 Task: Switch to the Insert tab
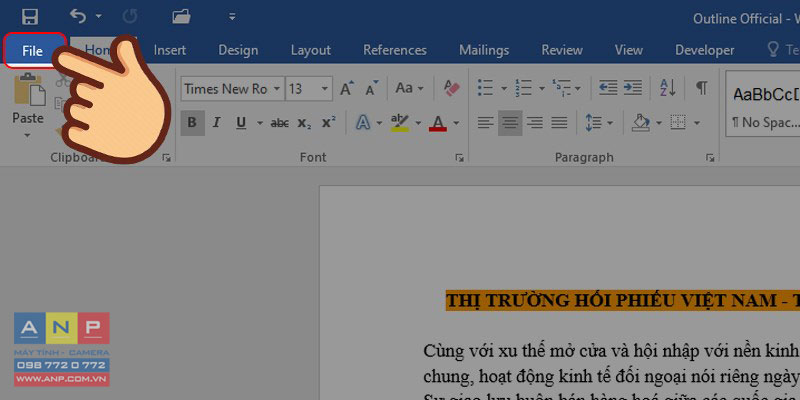click(170, 50)
